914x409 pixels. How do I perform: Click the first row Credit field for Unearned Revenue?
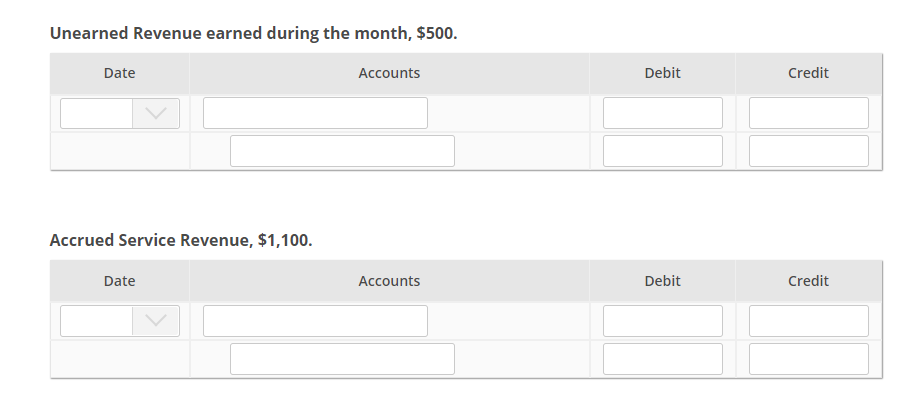(x=808, y=113)
